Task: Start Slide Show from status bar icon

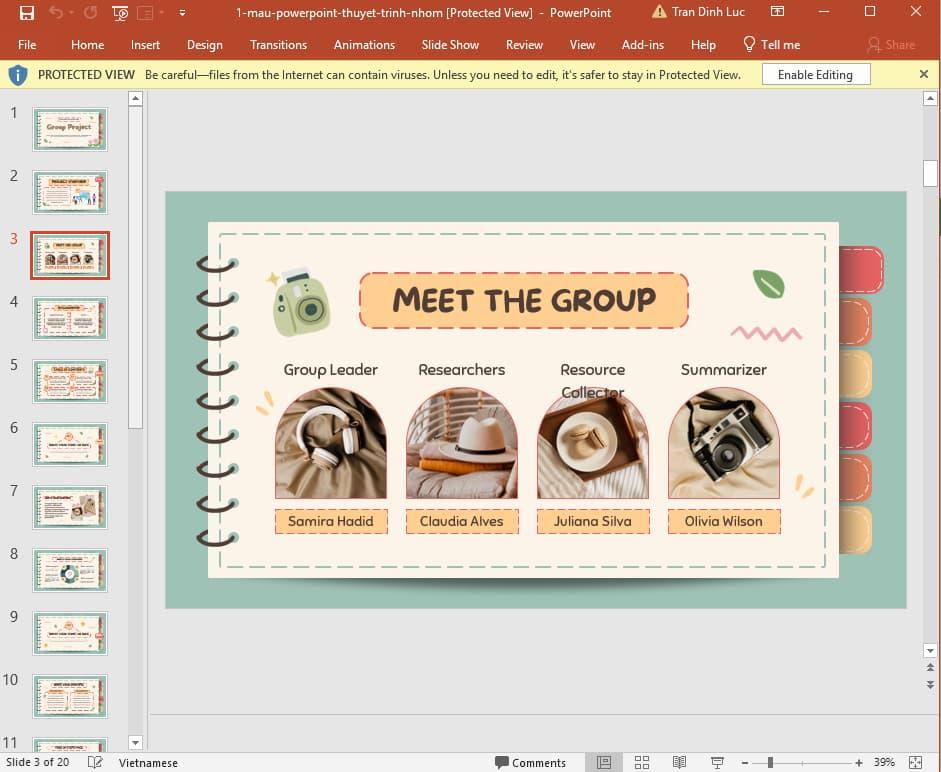Action: click(x=716, y=762)
